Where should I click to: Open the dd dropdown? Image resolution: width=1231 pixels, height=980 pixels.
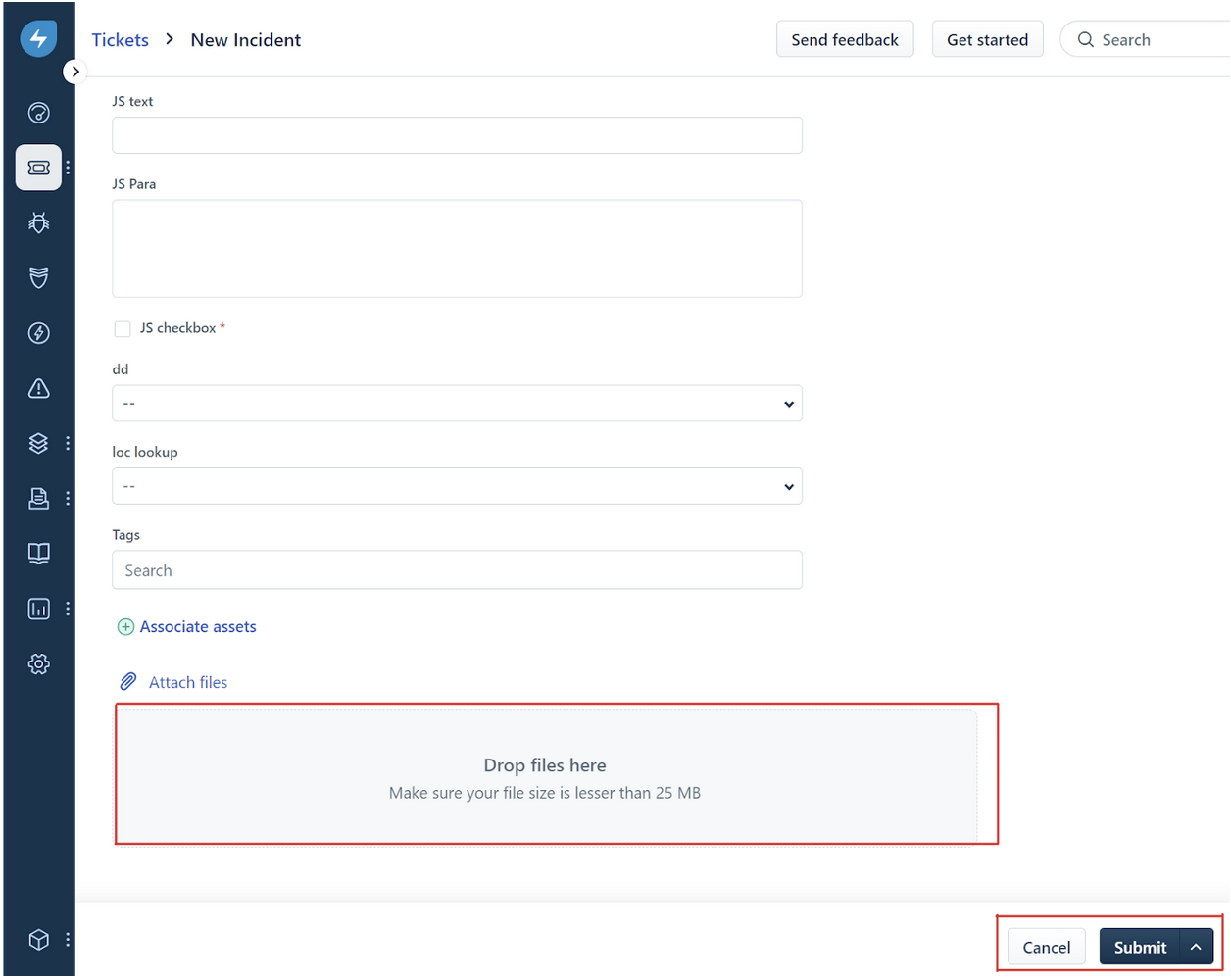tap(457, 404)
